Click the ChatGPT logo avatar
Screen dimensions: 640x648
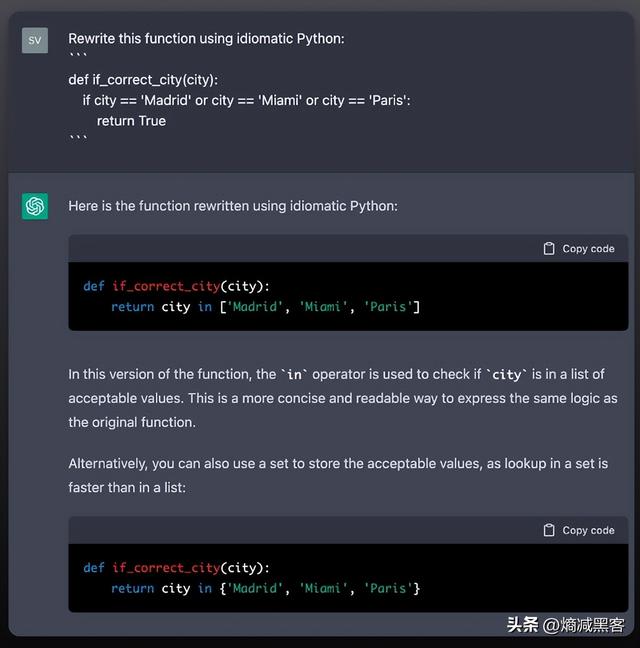pyautogui.click(x=35, y=206)
